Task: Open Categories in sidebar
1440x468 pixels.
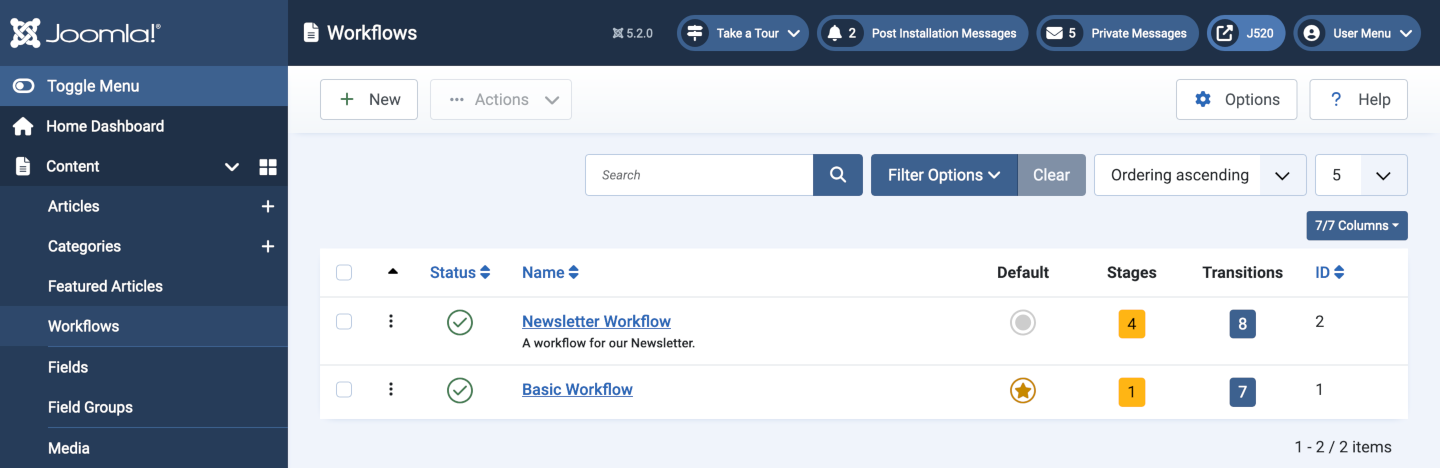Action: tap(84, 246)
